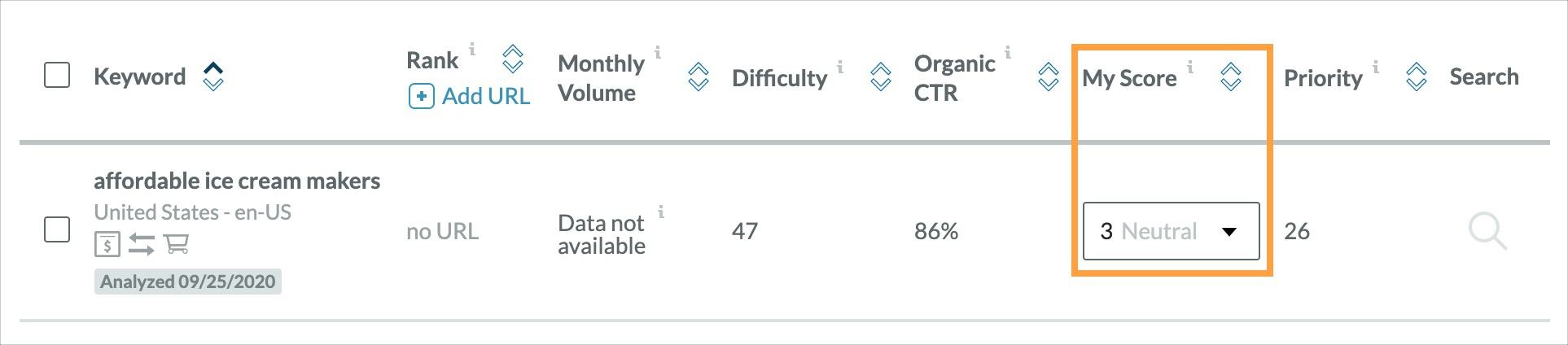Viewport: 1568px width, 345px height.
Task: Click the dollar sign SERP feature icon
Action: (x=107, y=243)
